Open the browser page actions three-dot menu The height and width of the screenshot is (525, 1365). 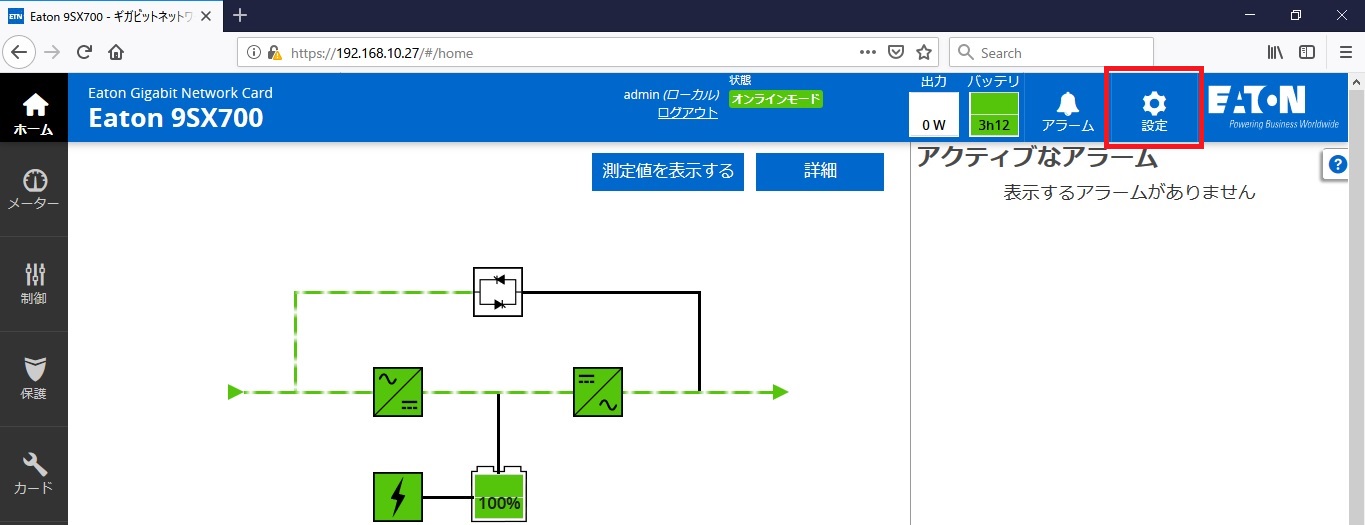[x=869, y=52]
